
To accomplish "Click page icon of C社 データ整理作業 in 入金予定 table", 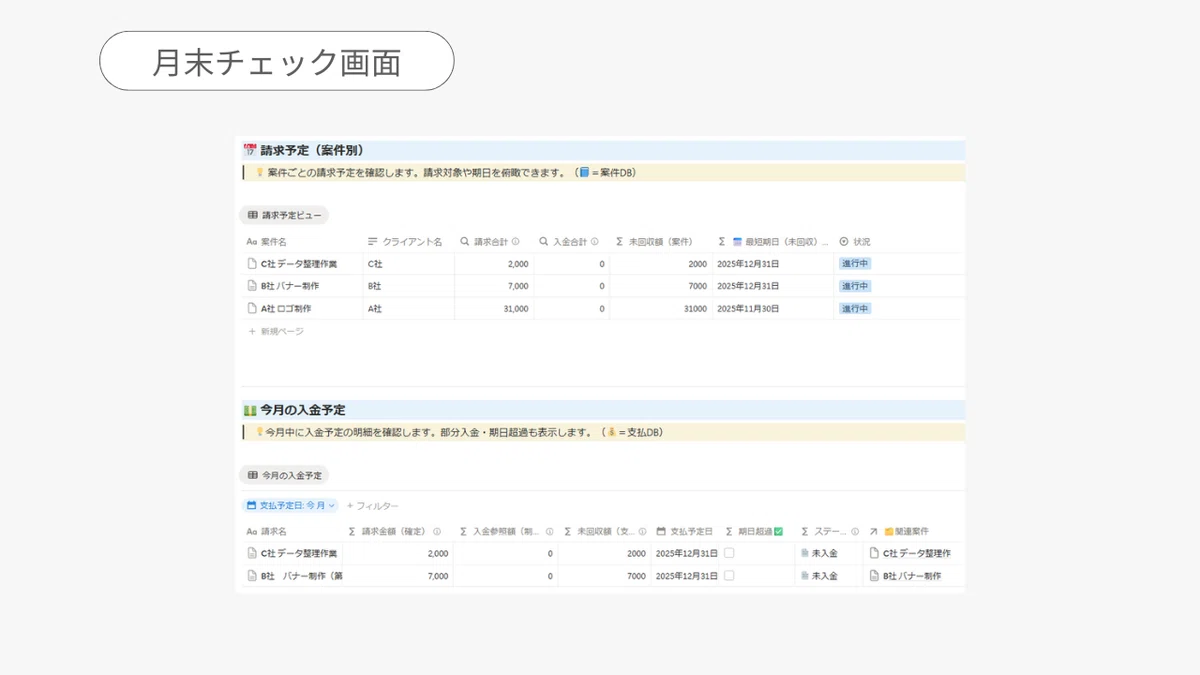I will [252, 553].
